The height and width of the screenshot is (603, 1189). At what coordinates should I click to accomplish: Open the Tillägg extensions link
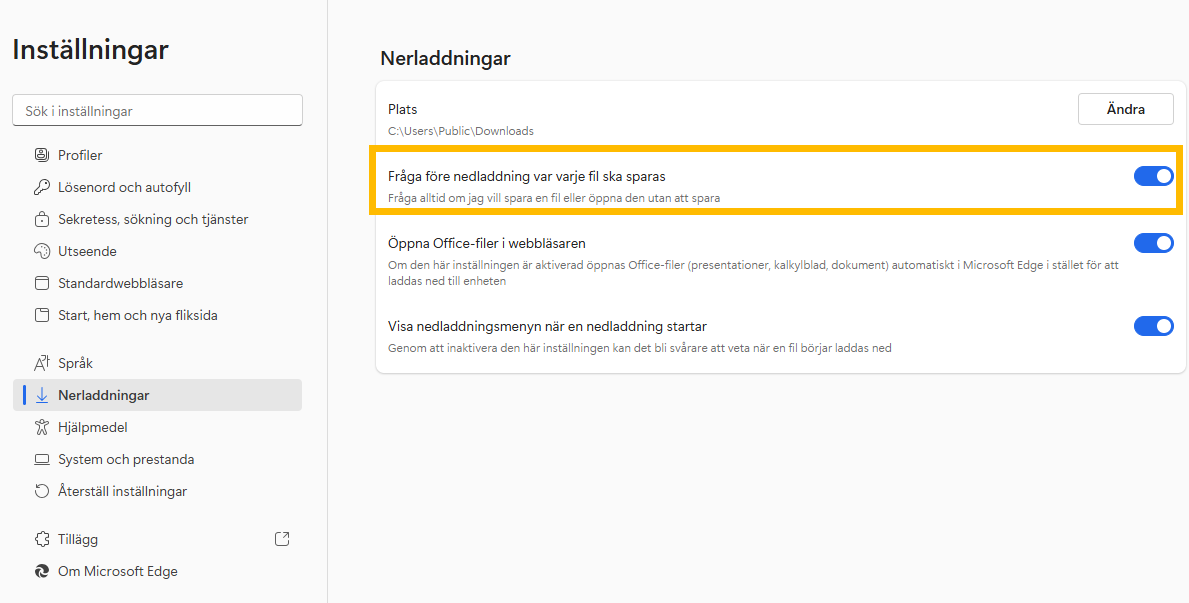click(x=78, y=539)
